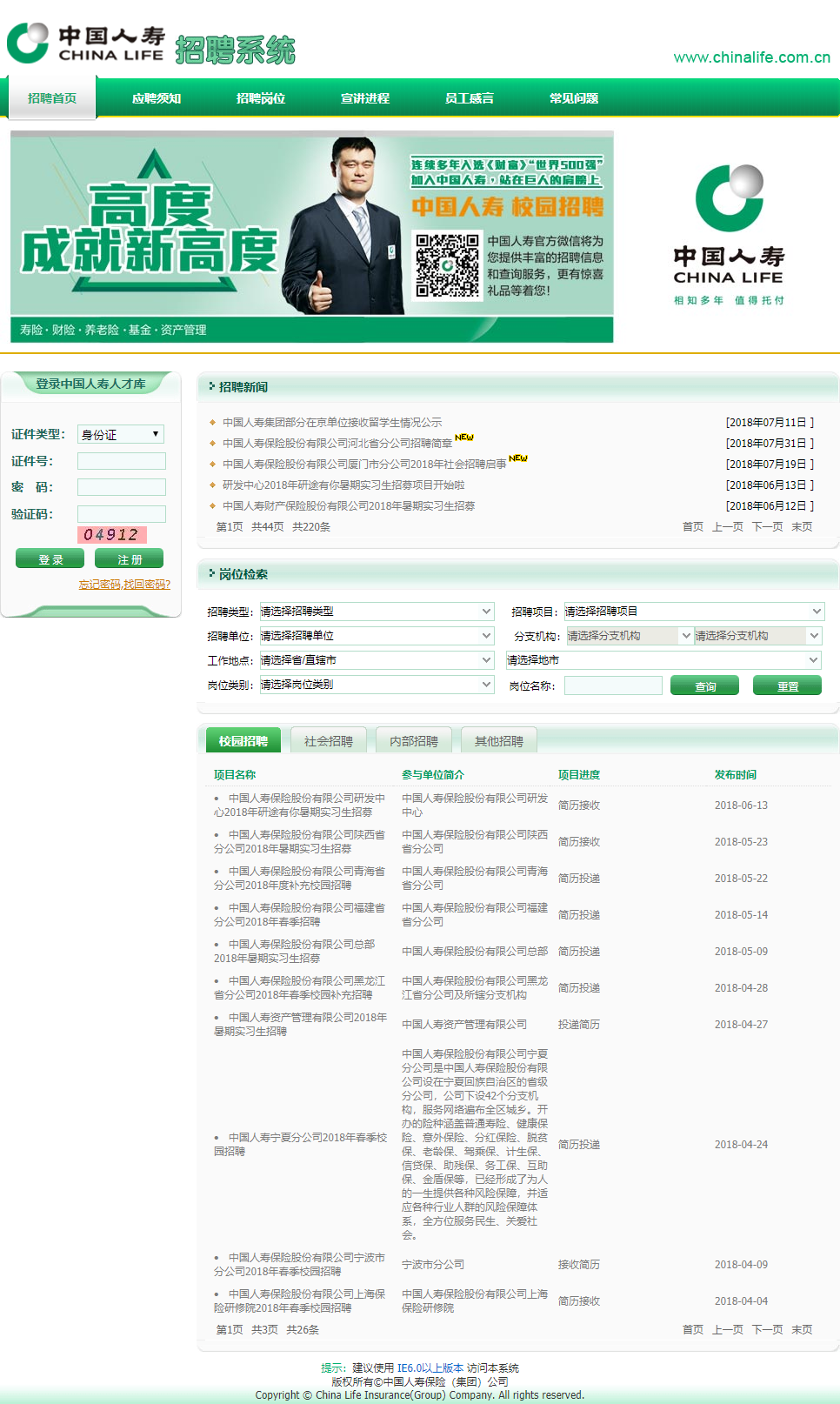Switch to the 其他招聘 tab
This screenshot has width=840, height=1404.
499,740
